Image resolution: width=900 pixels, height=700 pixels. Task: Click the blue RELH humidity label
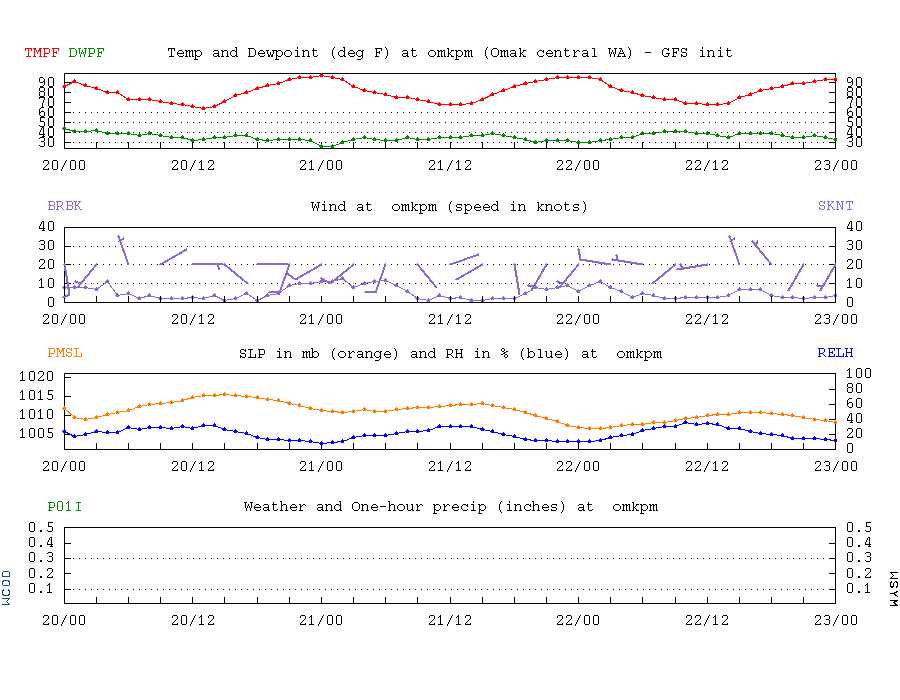(x=835, y=353)
